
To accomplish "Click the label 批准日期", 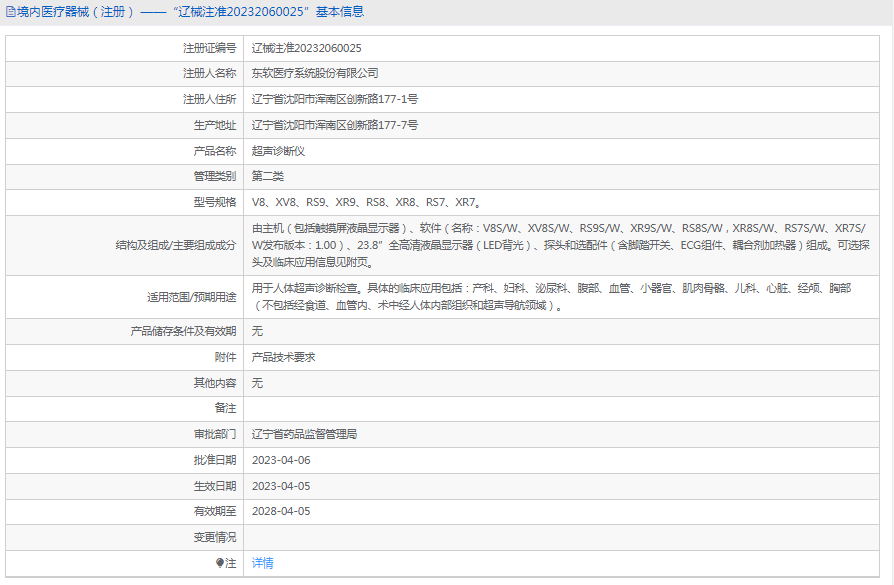I will pyautogui.click(x=214, y=460).
